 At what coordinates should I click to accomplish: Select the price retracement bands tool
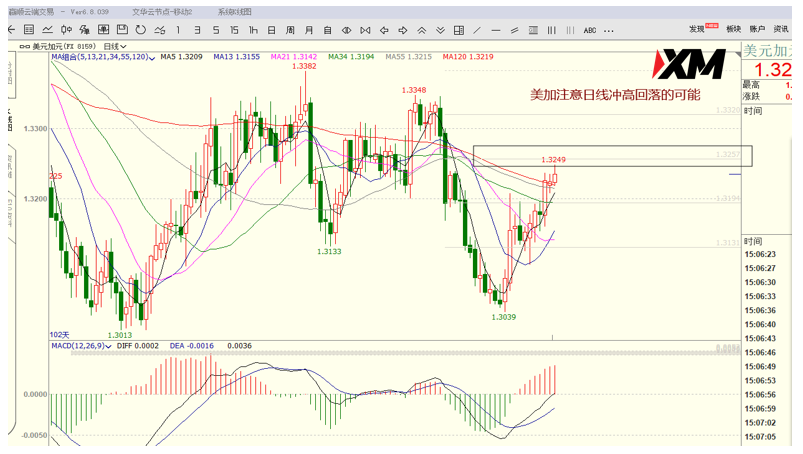[533, 30]
